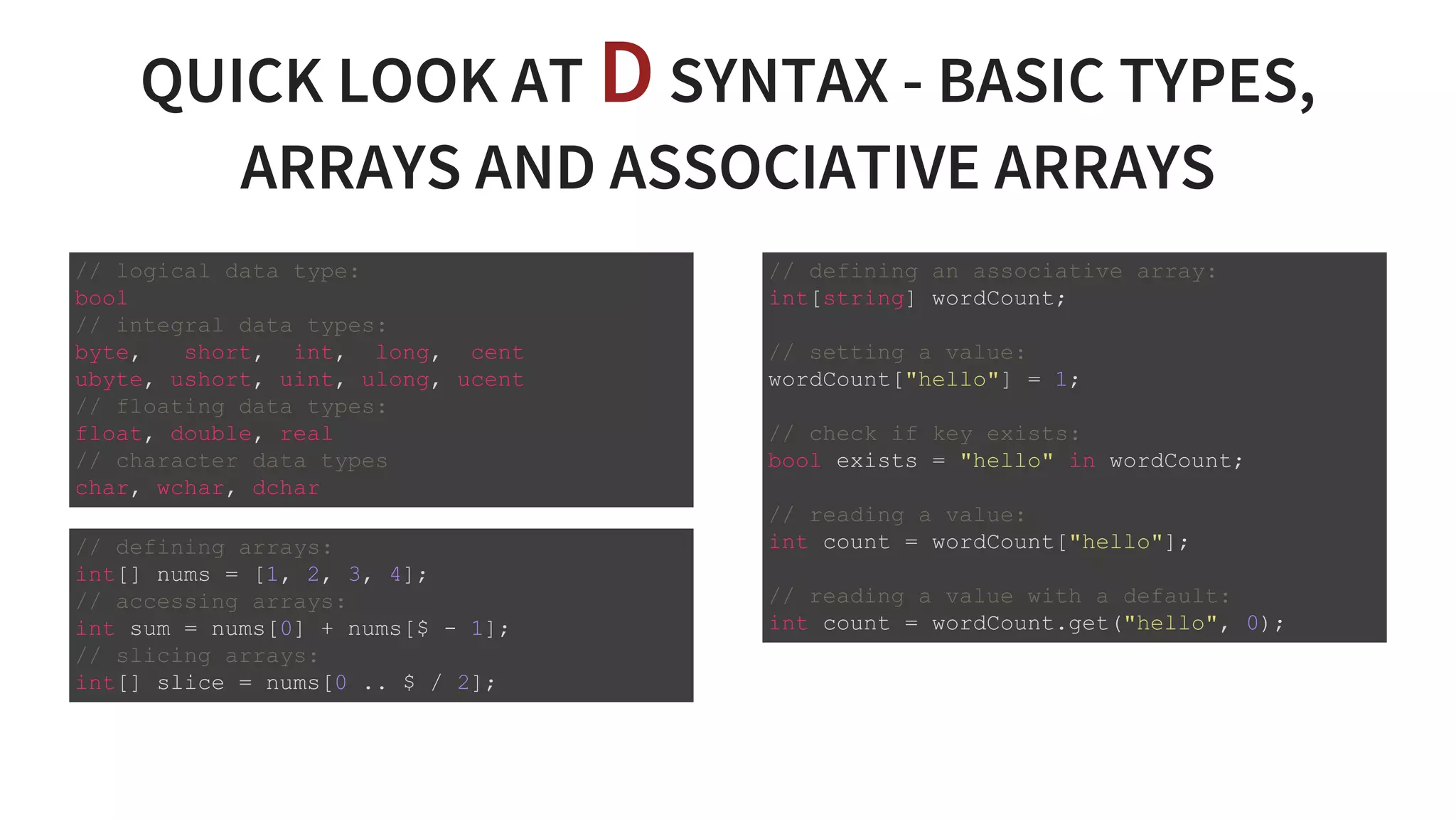Click the '// setting a value:' comment
The height and width of the screenshot is (819, 1456).
[x=896, y=353]
